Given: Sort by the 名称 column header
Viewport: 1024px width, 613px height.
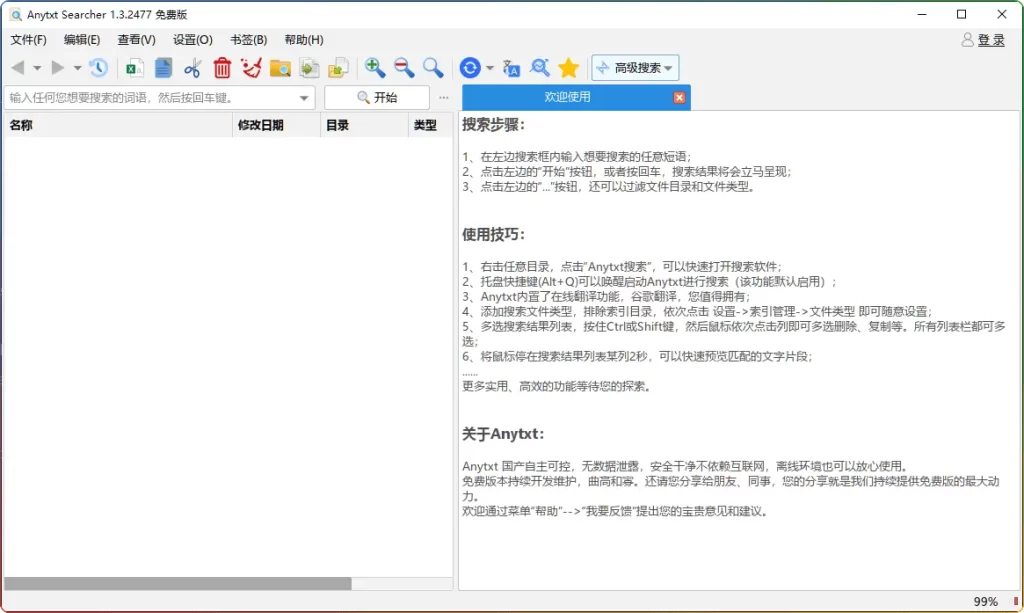Looking at the screenshot, I should click(x=118, y=125).
